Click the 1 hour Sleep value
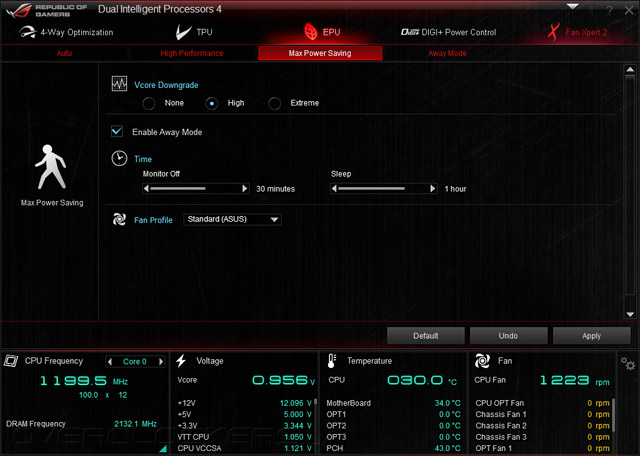 [x=456, y=189]
